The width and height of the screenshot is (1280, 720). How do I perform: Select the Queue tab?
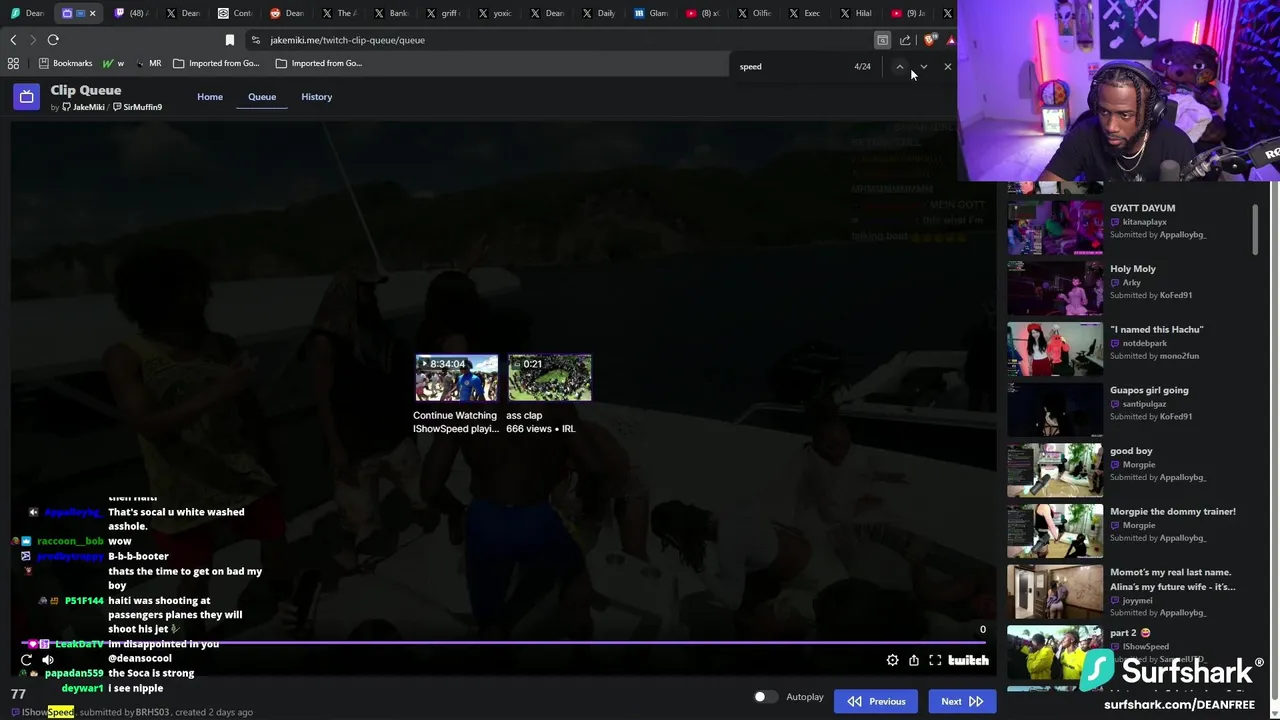click(262, 97)
